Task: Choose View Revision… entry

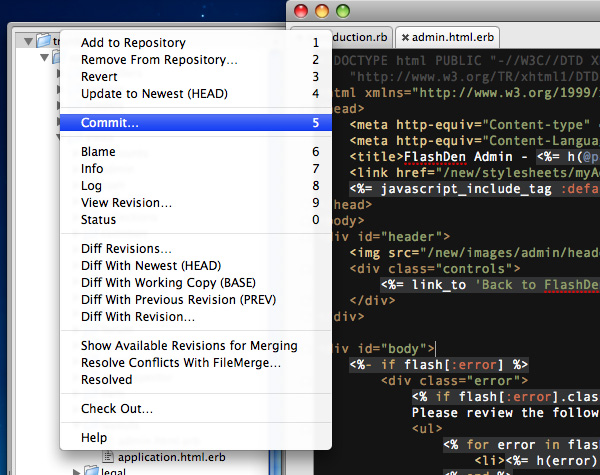Action: (126, 203)
